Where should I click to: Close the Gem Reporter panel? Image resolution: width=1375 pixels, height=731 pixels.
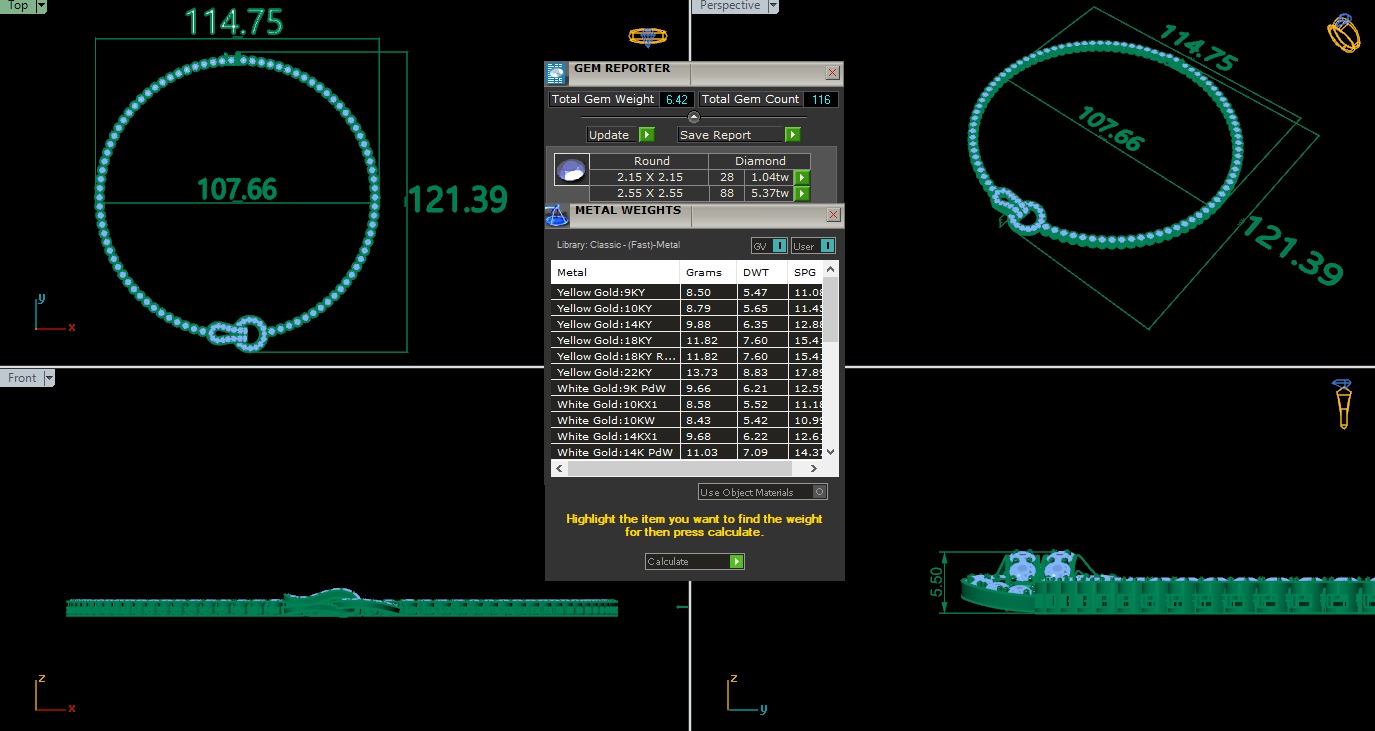pos(832,73)
